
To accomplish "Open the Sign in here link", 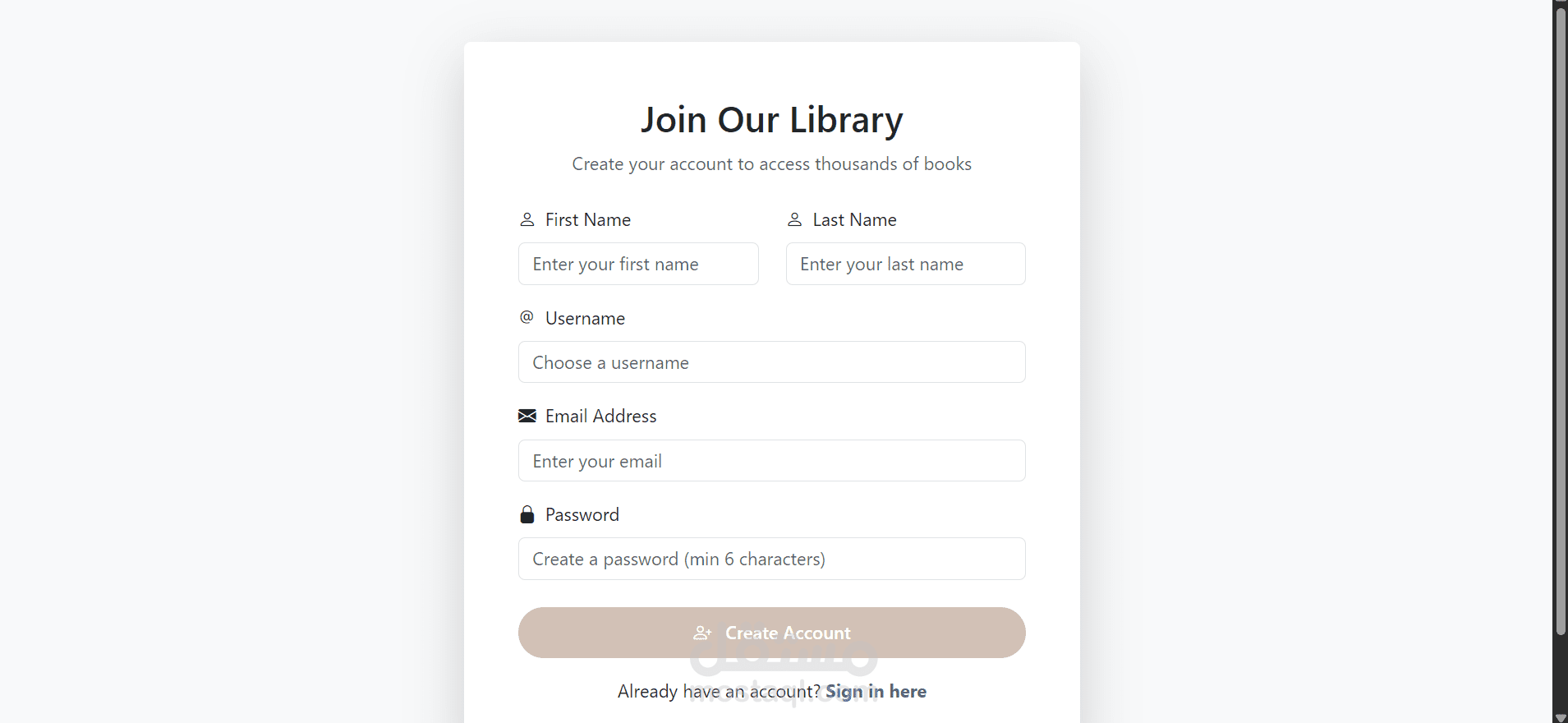I will coord(876,692).
